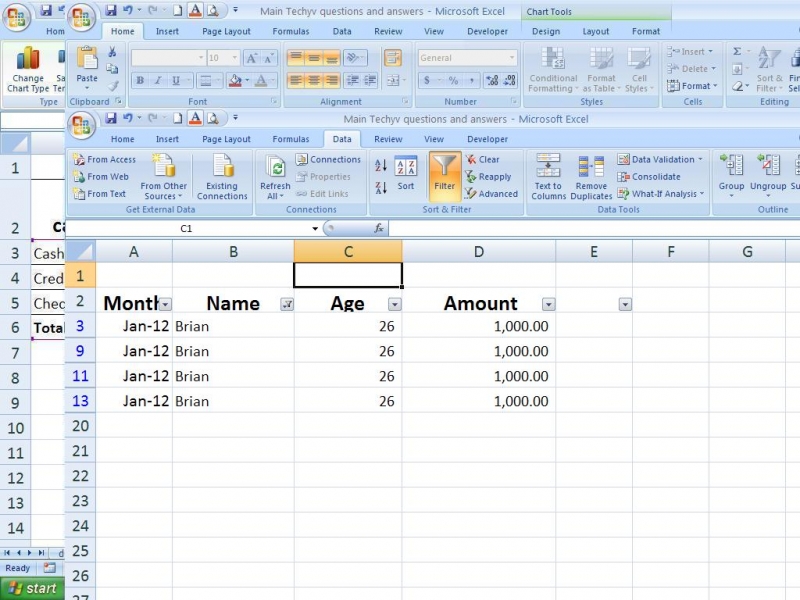Click the Paste icon on the Home ribbon
This screenshot has height=600, width=800.
point(87,65)
